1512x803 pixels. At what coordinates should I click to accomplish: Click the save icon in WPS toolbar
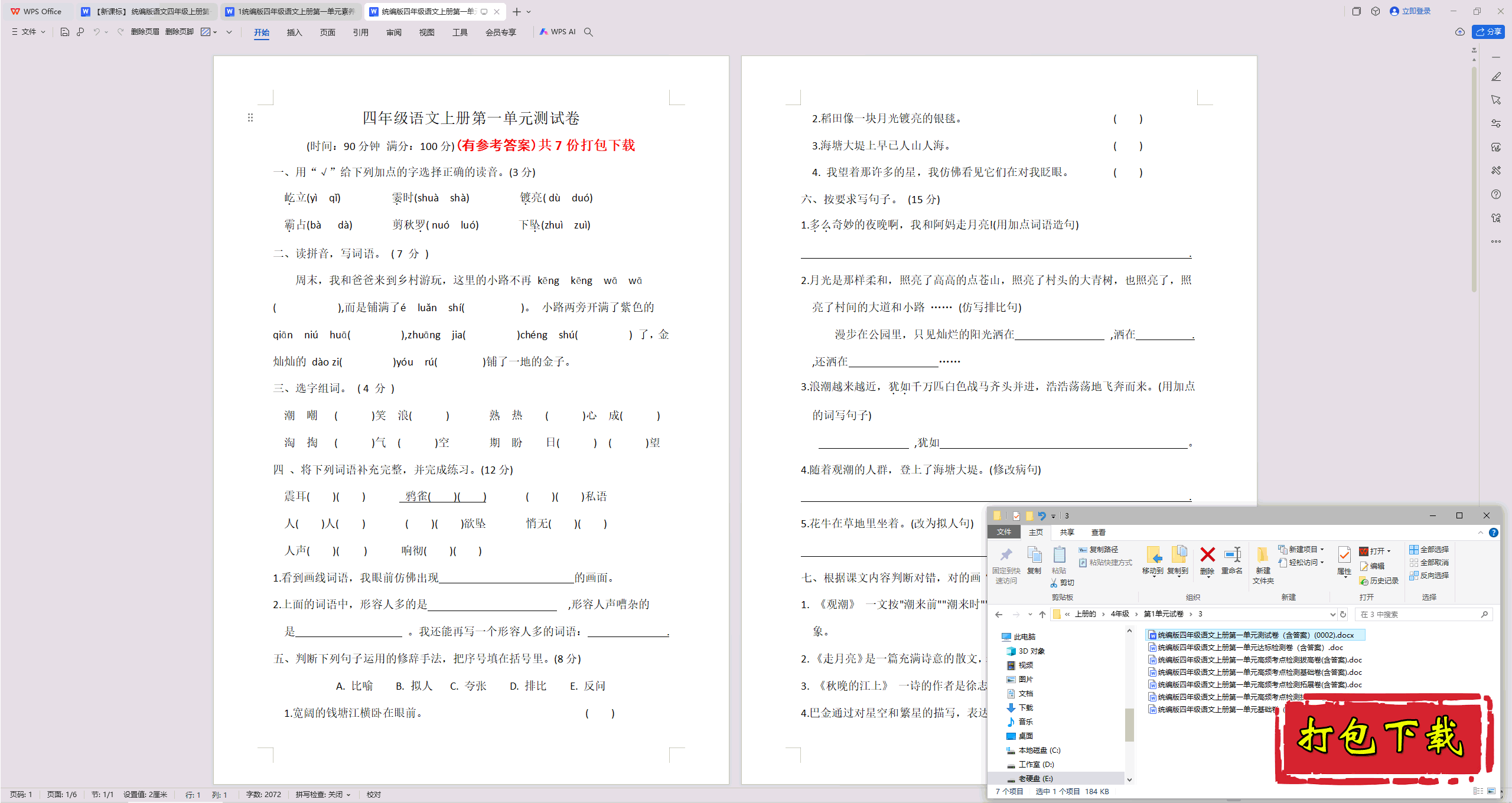tap(65, 32)
